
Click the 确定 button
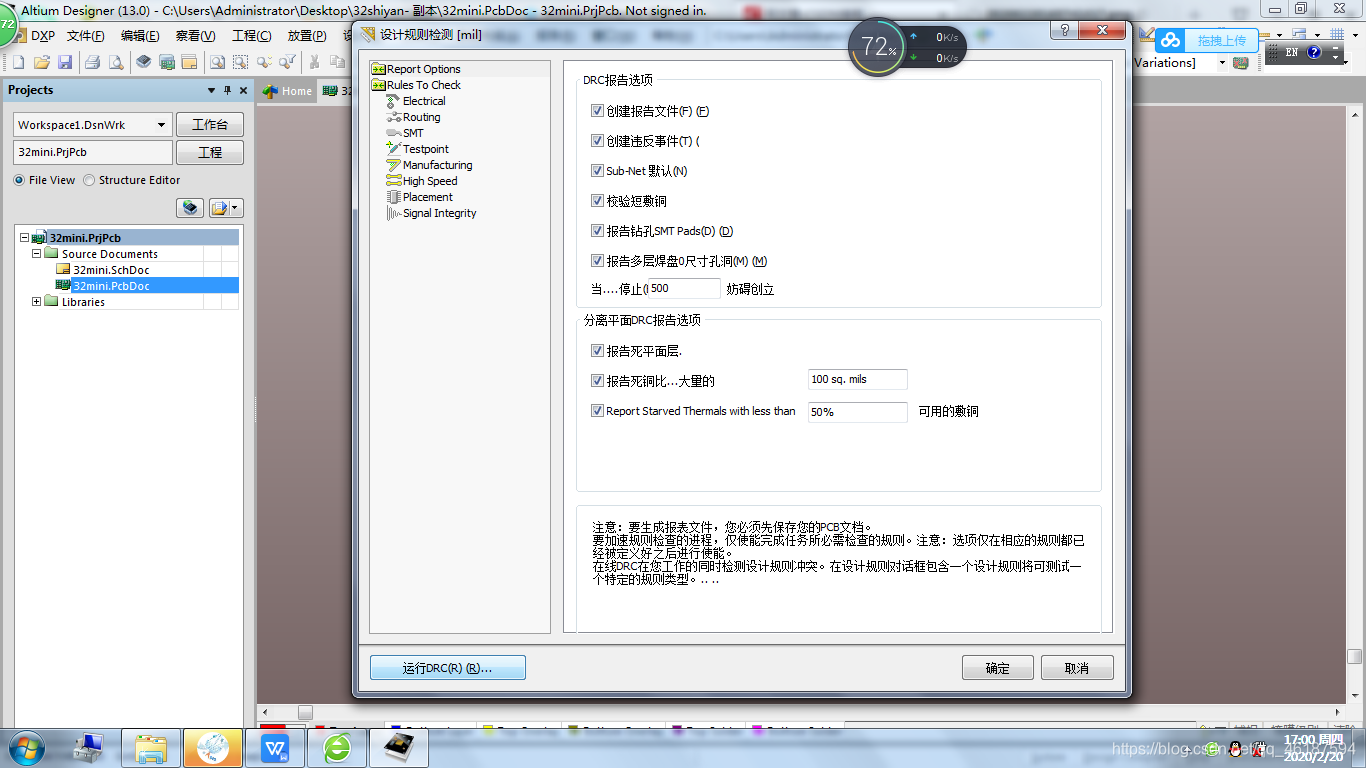click(x=998, y=668)
